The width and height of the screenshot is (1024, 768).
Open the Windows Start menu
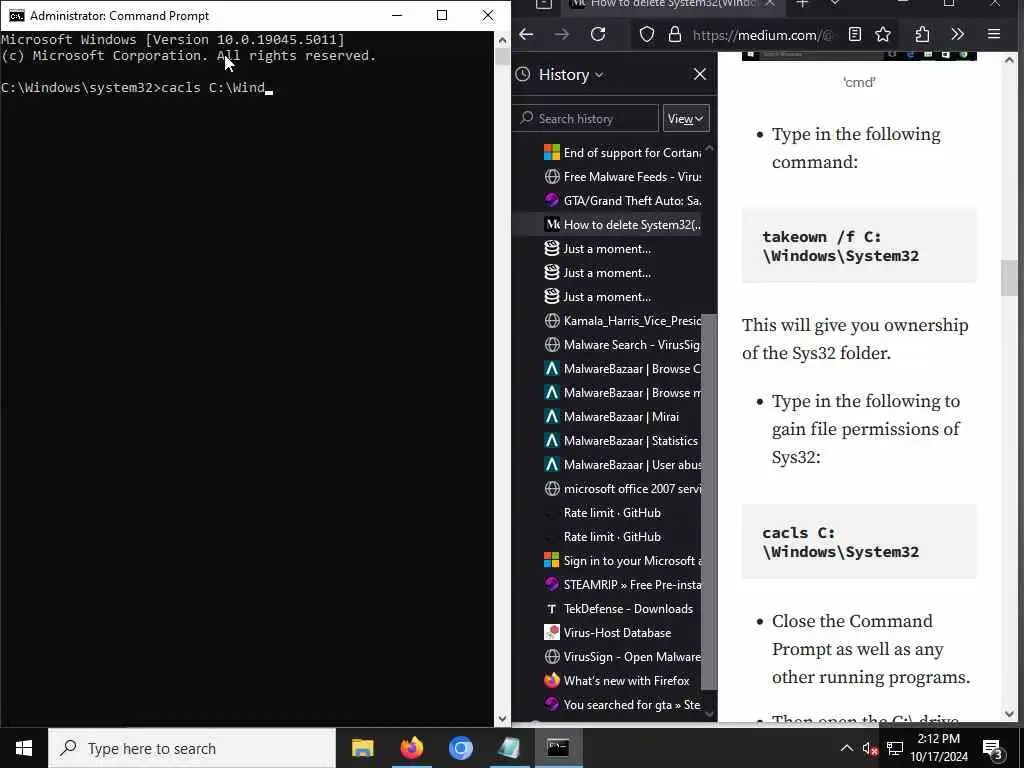tap(24, 748)
